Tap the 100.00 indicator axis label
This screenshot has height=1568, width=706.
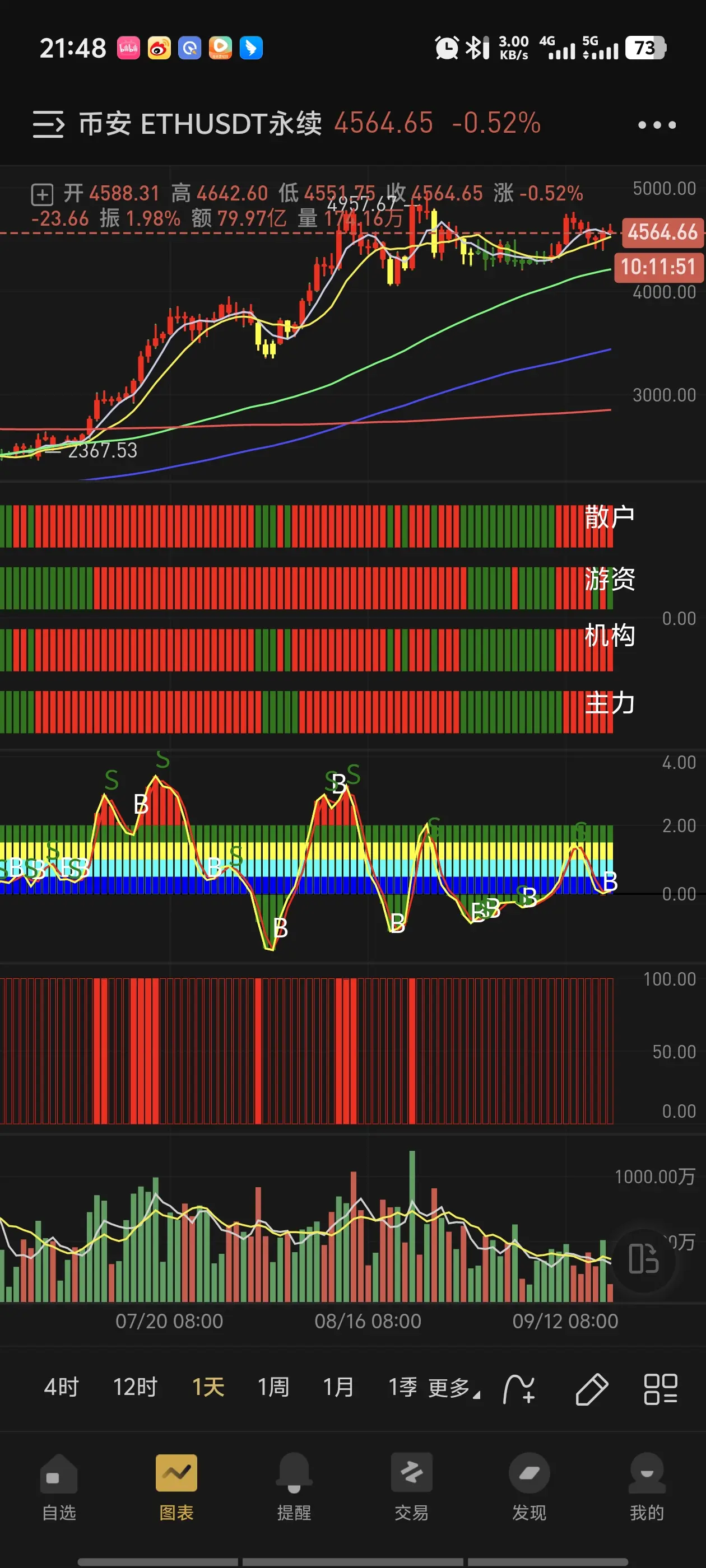(670, 979)
